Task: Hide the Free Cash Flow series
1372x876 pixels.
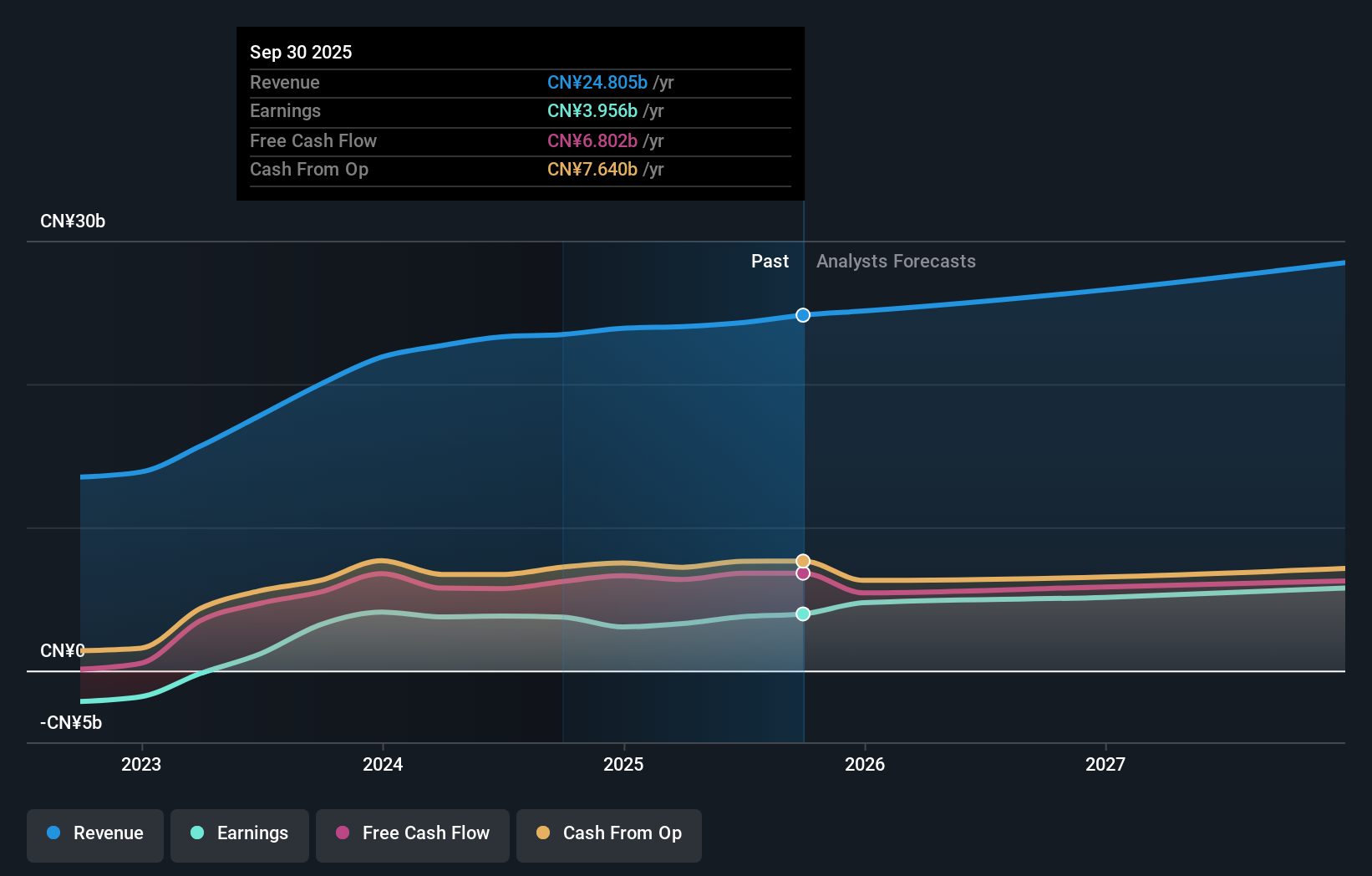Action: [412, 834]
